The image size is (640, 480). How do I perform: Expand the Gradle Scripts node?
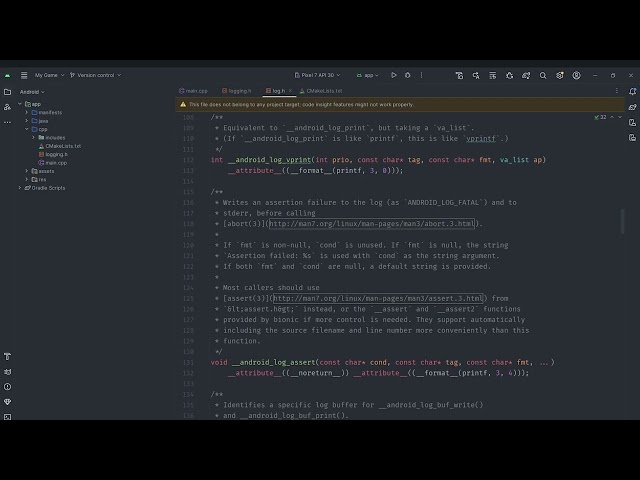(x=20, y=188)
